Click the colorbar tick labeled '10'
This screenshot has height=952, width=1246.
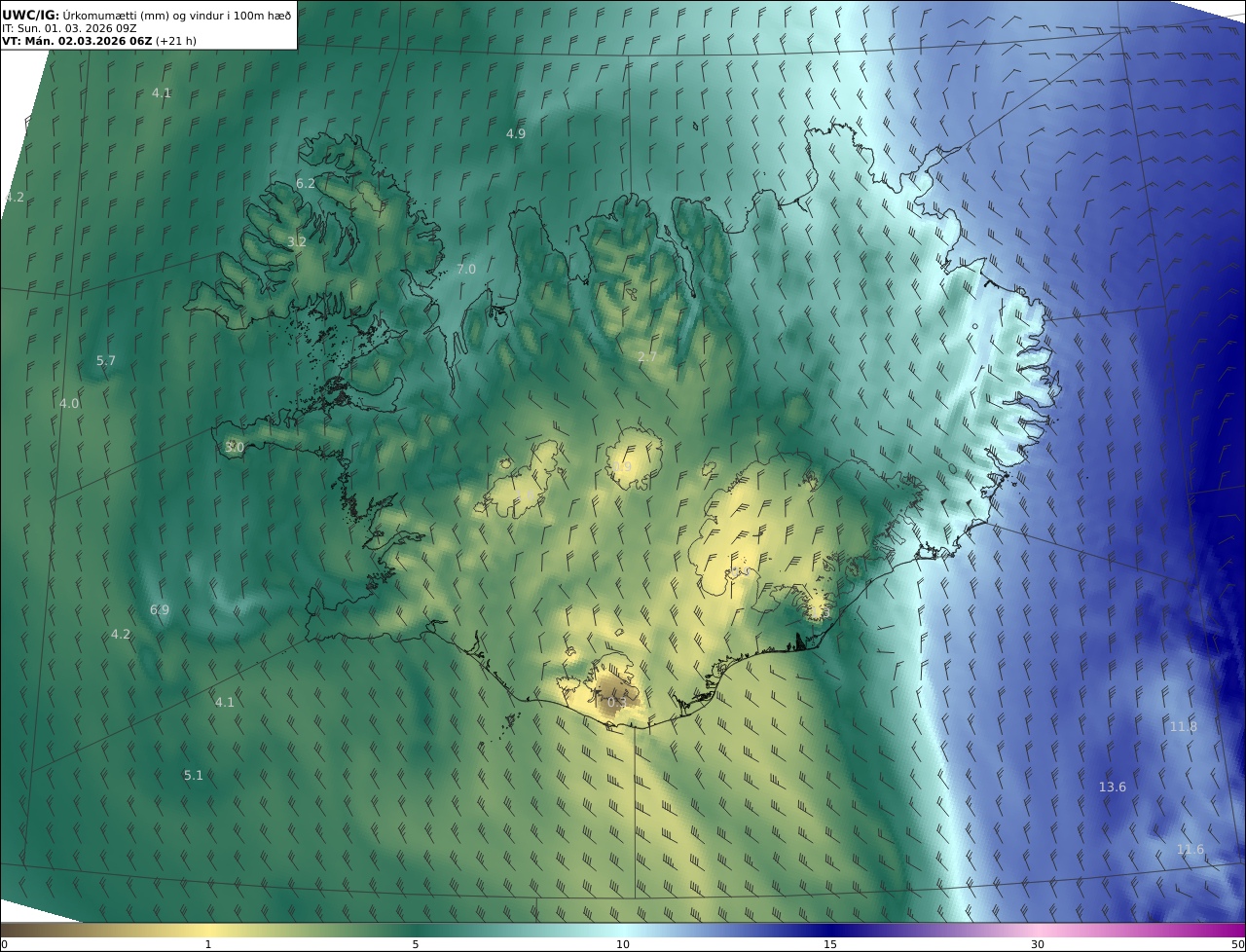[x=623, y=944]
